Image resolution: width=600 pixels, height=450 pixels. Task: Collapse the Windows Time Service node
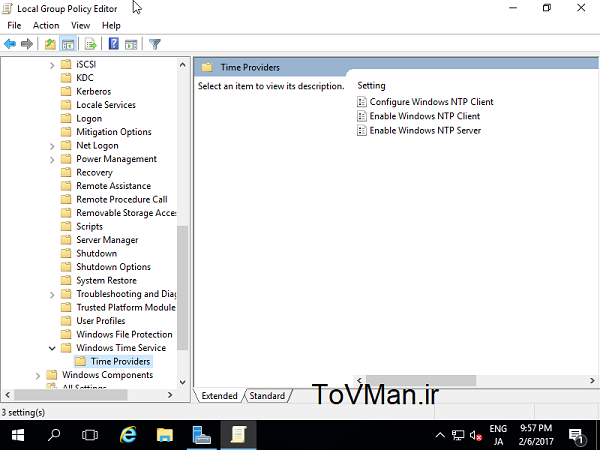point(52,348)
